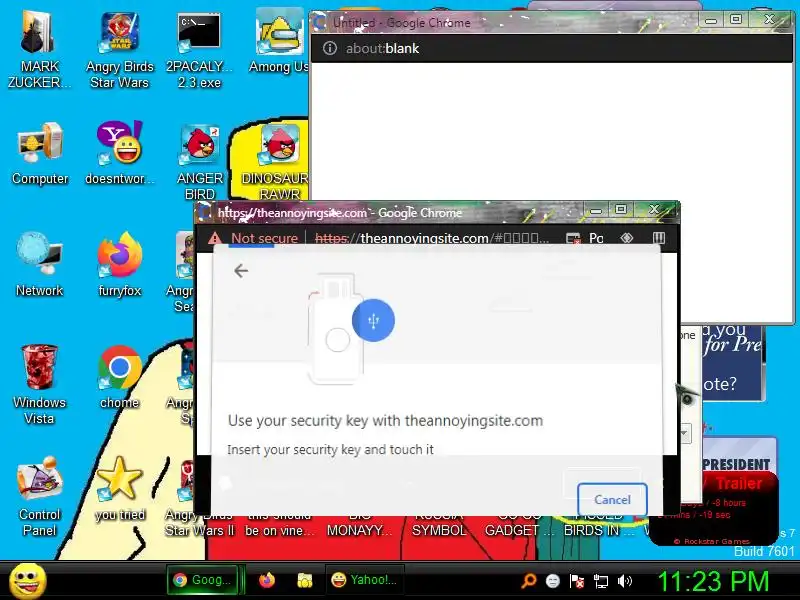Click 'Use your security key with theannoyingsite.com' heading
This screenshot has width=800, height=600.
tap(385, 421)
